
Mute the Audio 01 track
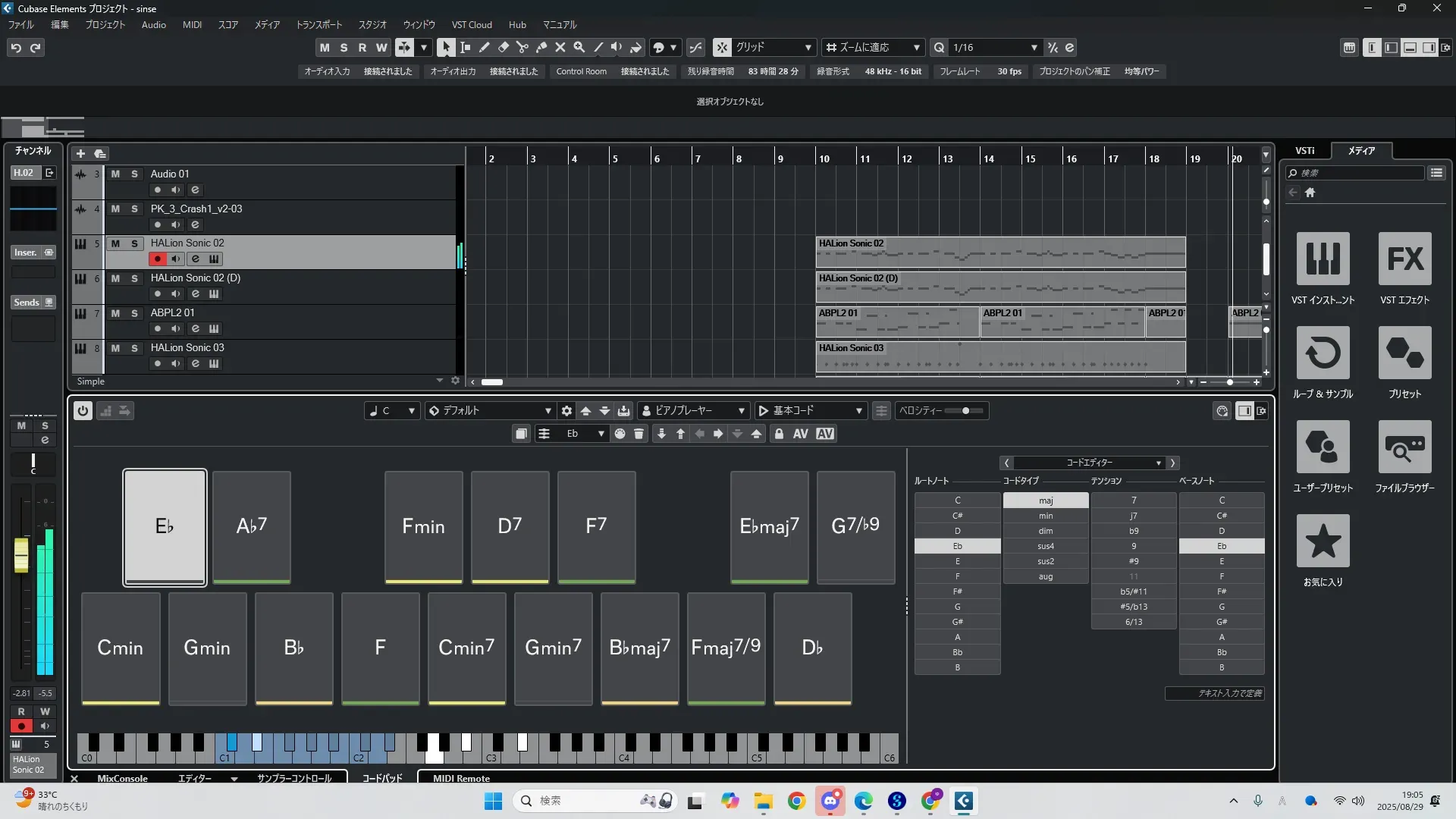click(x=115, y=174)
